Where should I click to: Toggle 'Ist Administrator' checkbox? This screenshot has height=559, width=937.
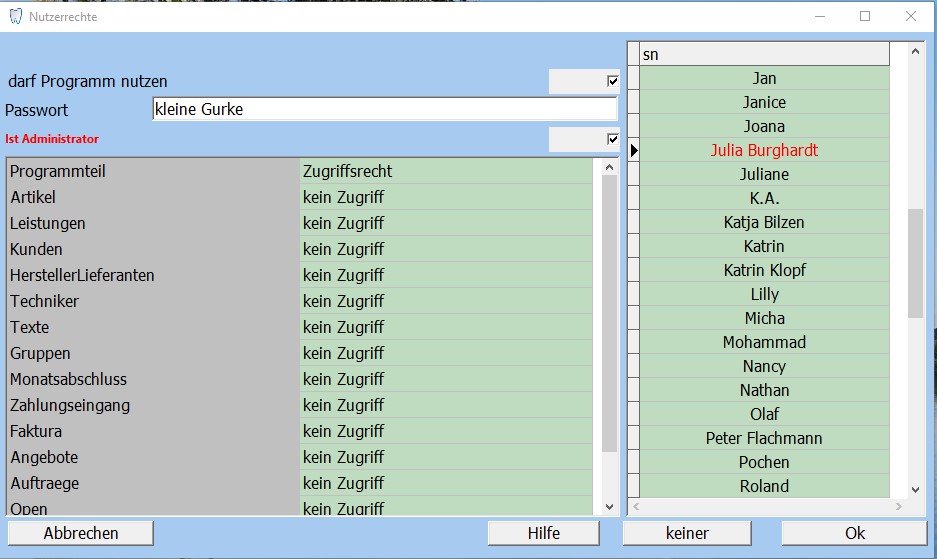pos(613,139)
